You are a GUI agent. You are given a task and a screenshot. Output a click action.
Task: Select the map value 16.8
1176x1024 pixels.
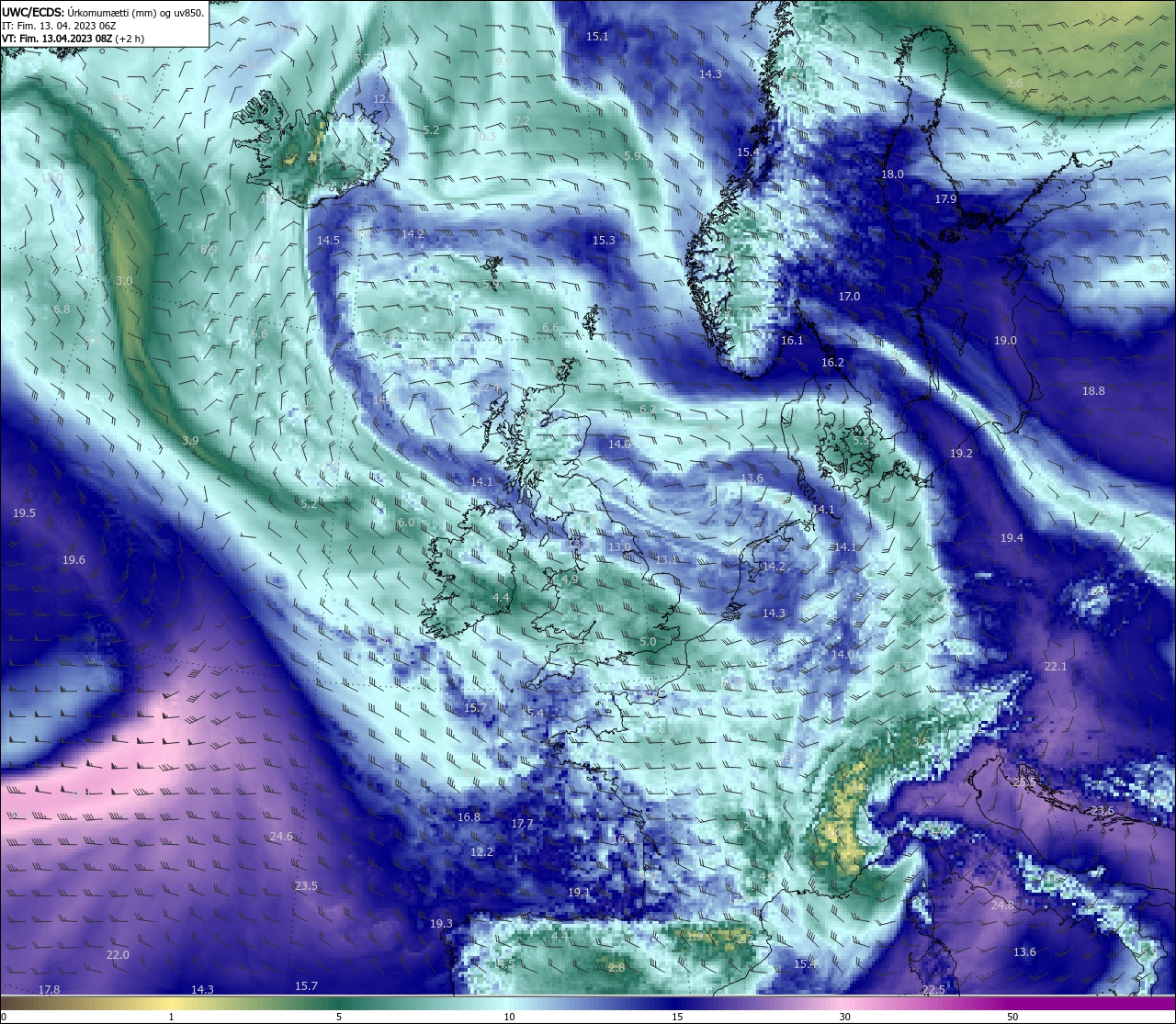469,816
